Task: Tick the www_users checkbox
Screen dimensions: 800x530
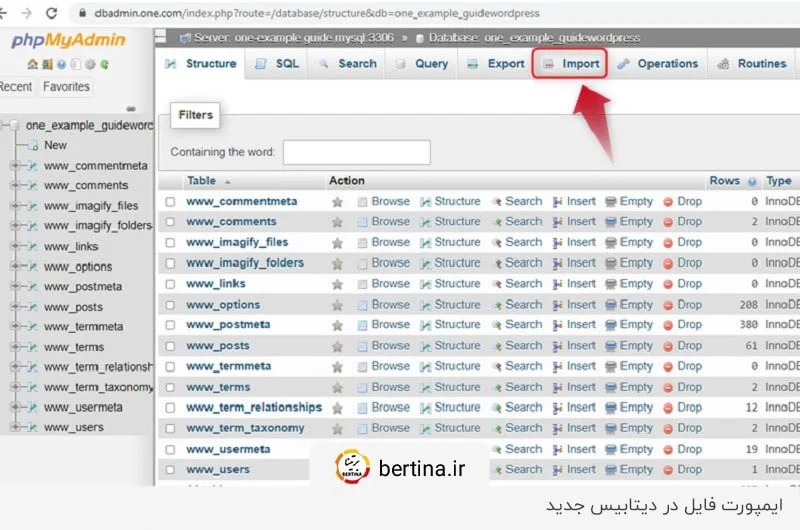Action: (x=170, y=470)
